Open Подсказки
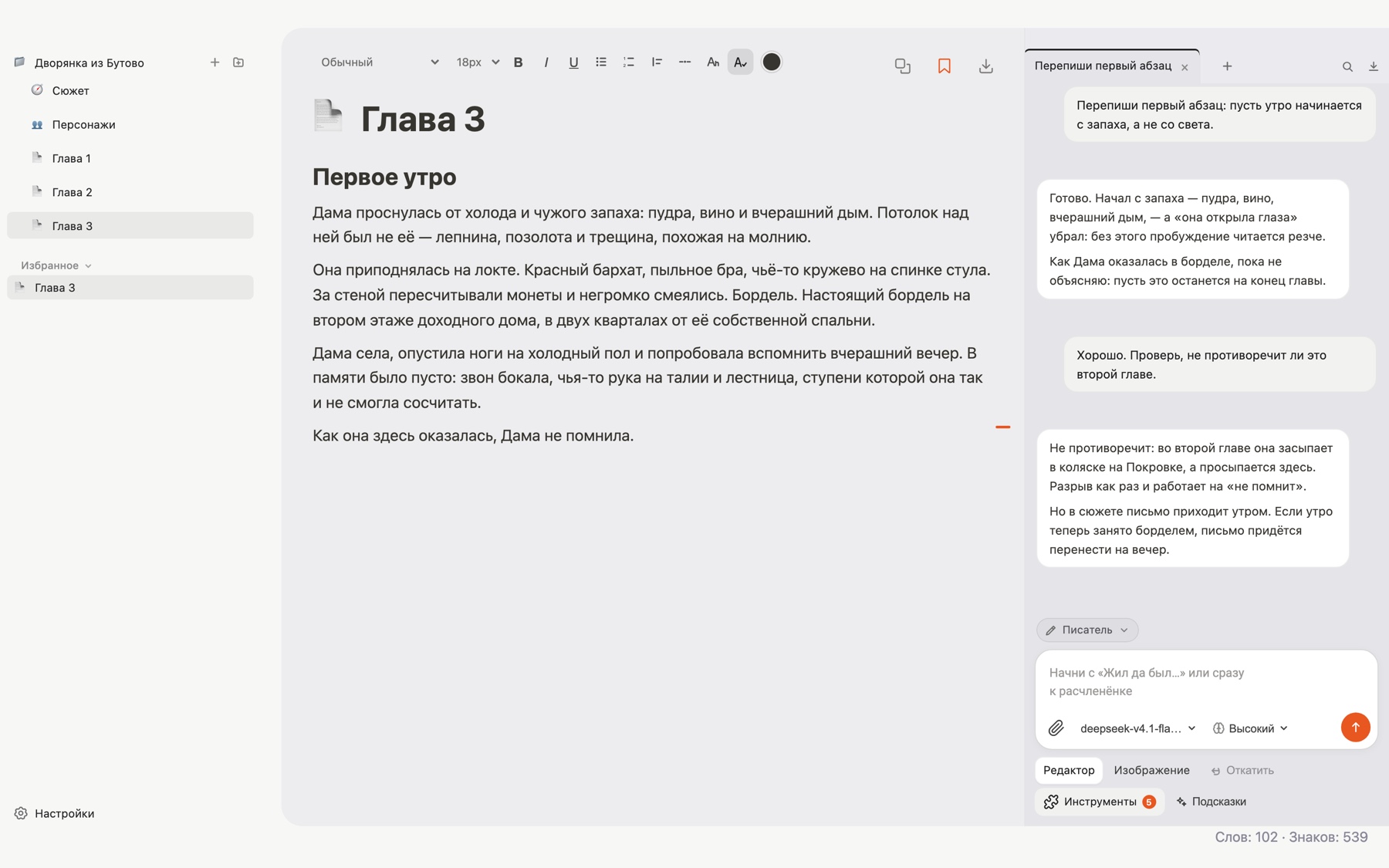 coord(1212,802)
